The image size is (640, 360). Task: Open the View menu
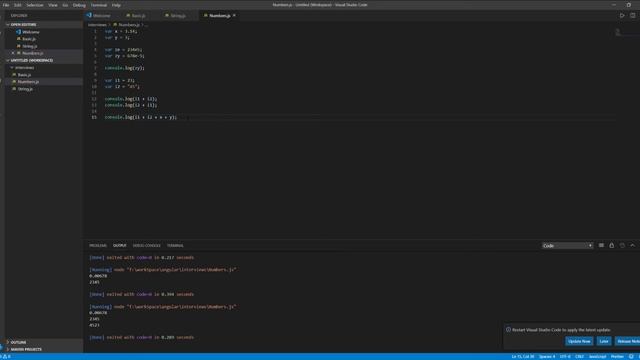[53, 5]
